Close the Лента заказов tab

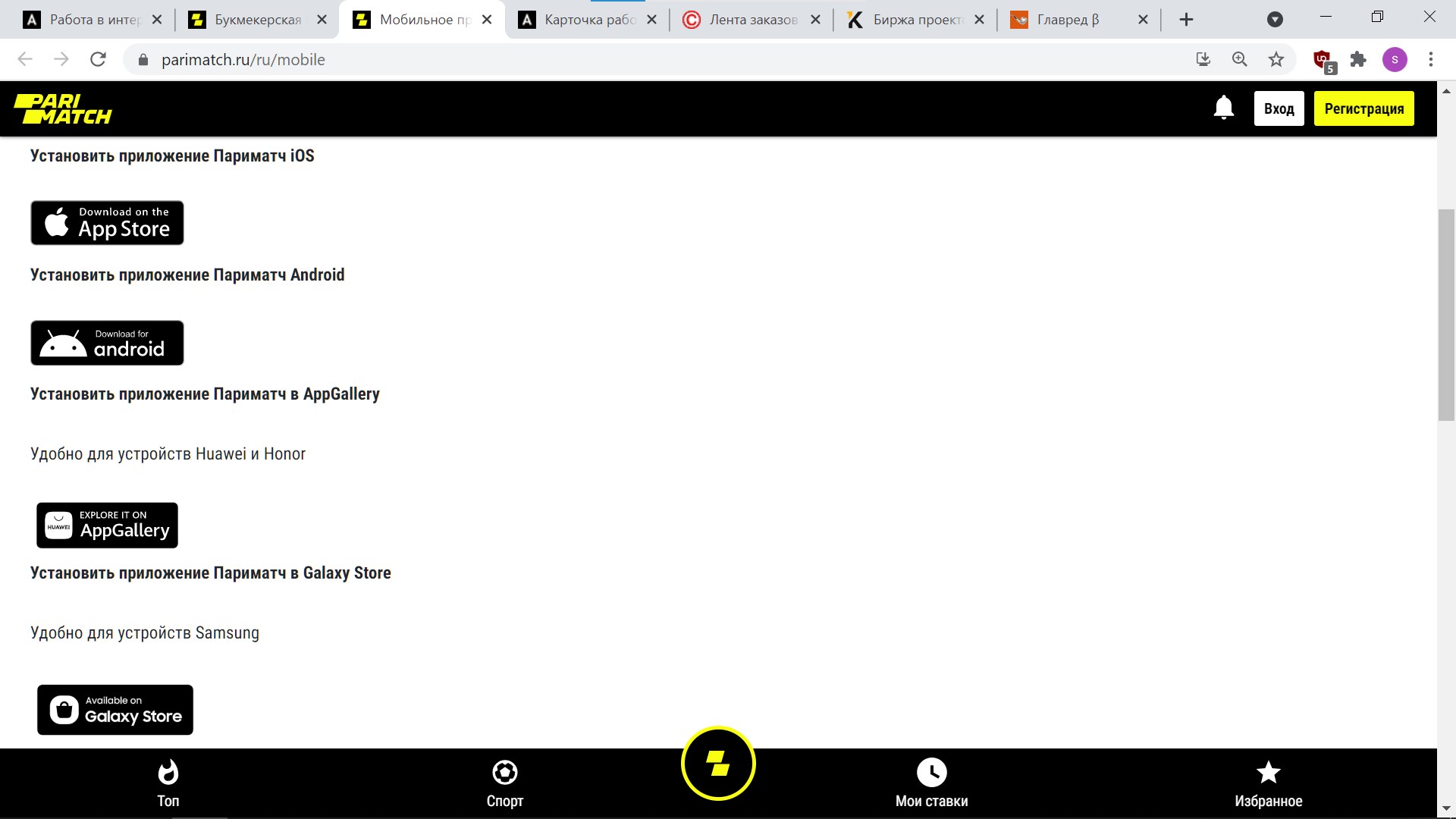(x=815, y=20)
